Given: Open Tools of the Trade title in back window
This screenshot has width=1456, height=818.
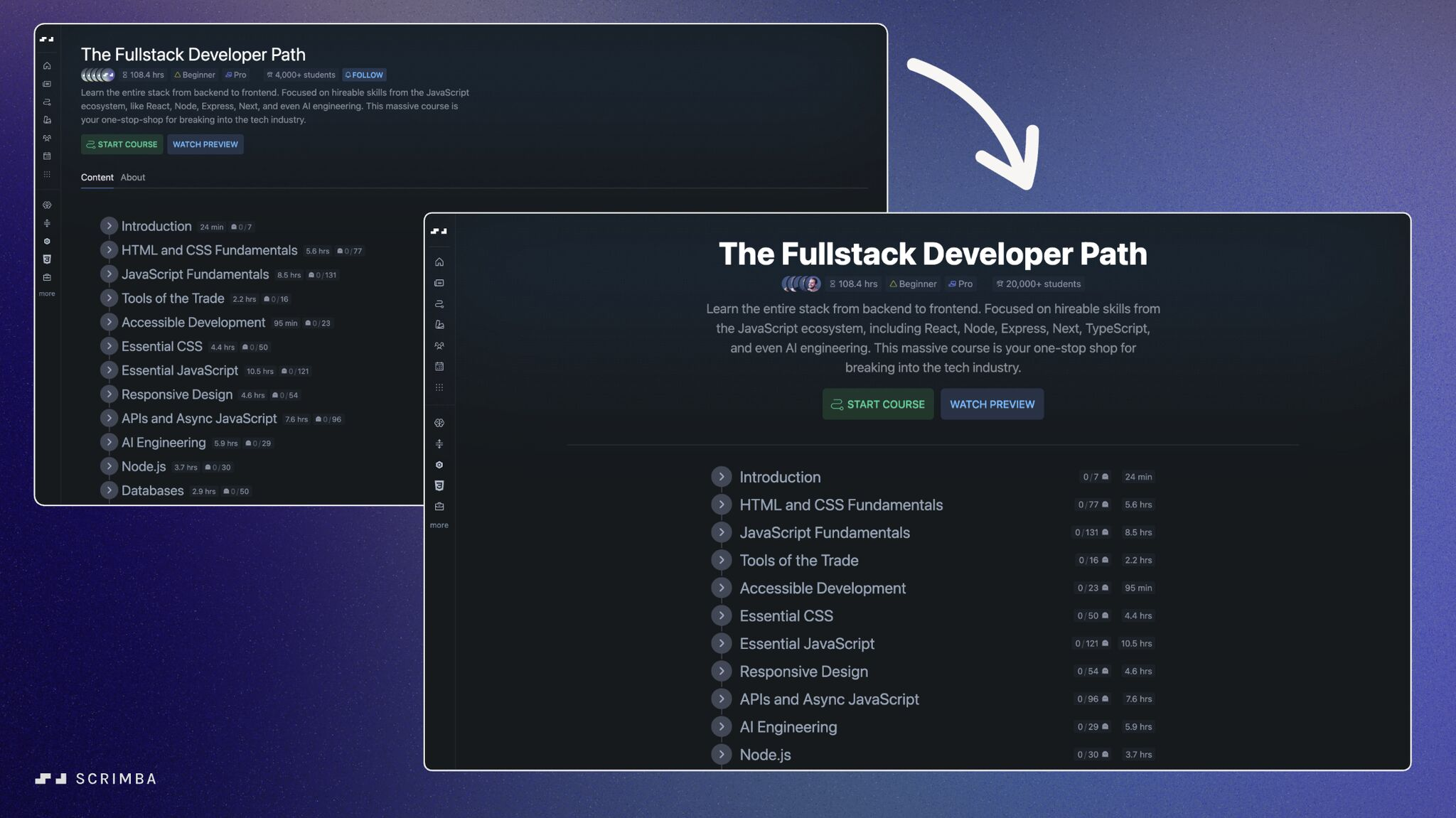Looking at the screenshot, I should point(173,298).
